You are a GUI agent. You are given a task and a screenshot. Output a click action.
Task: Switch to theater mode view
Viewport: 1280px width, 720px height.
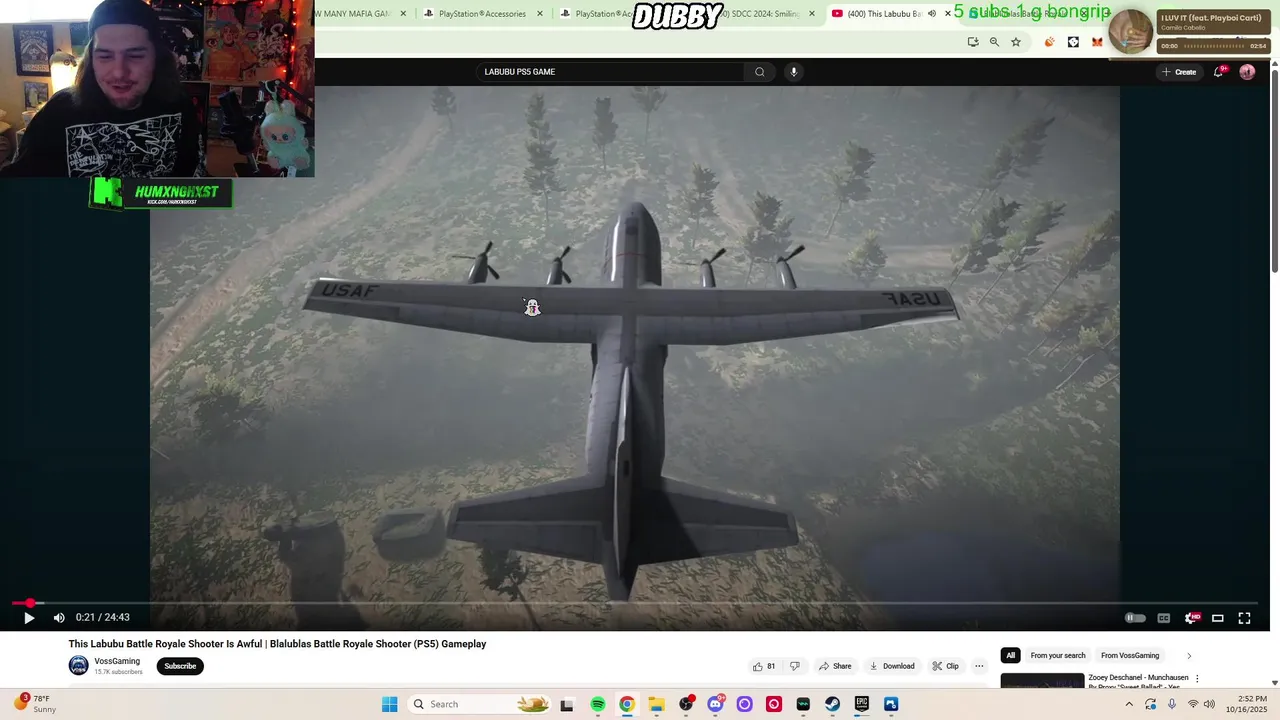[1218, 618]
